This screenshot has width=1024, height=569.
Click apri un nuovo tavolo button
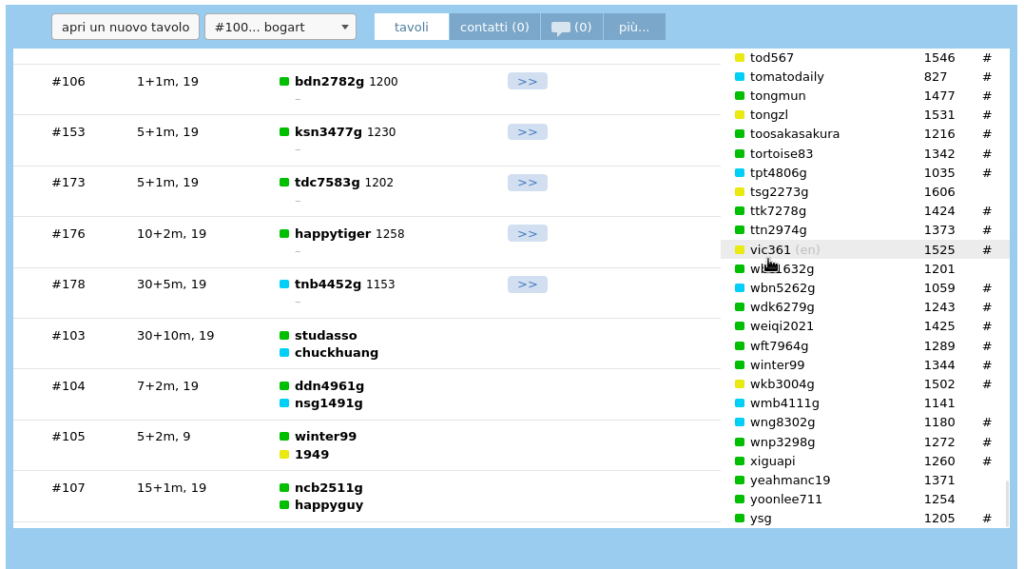(x=125, y=27)
